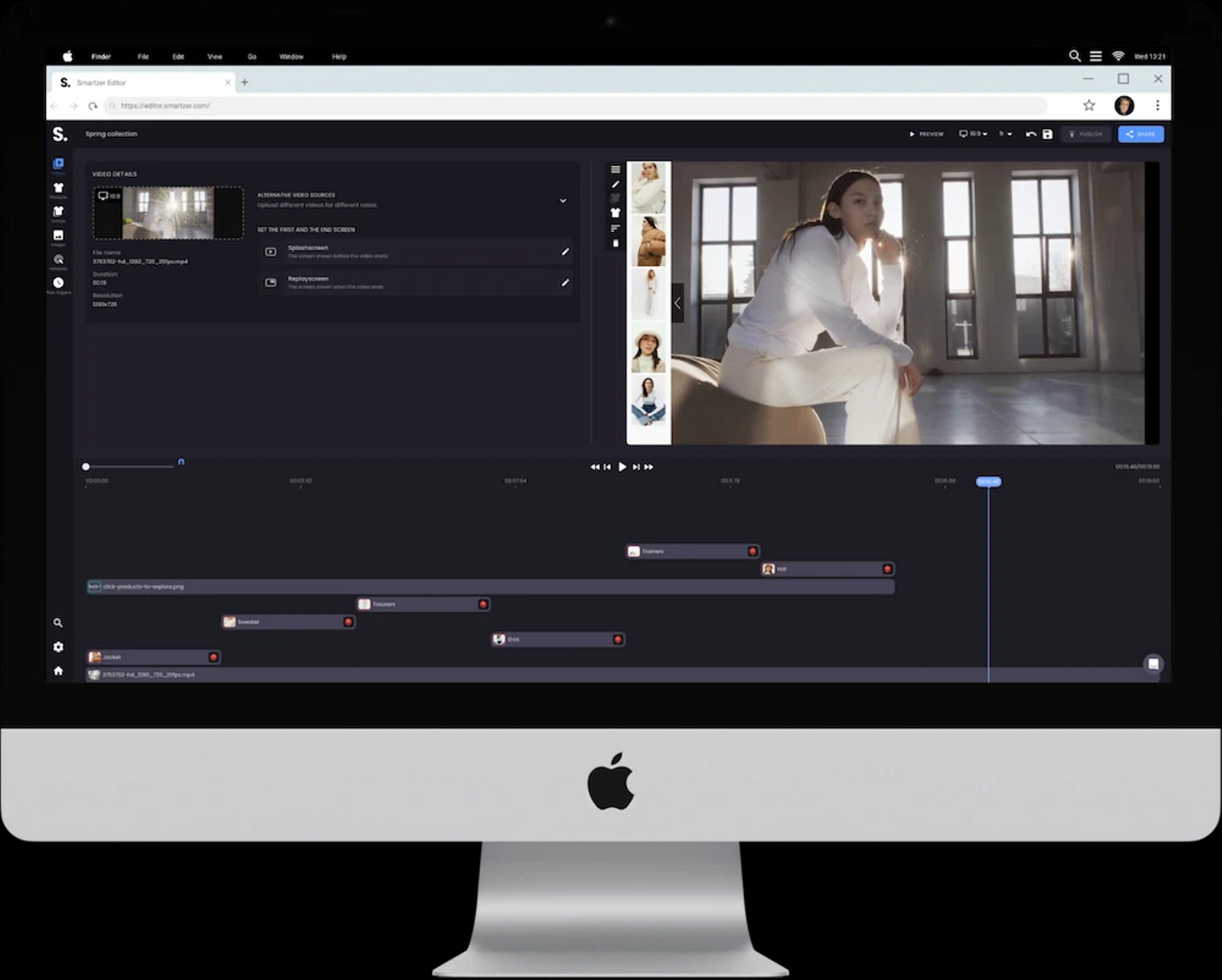Click the PUBLISH button

click(x=1085, y=134)
